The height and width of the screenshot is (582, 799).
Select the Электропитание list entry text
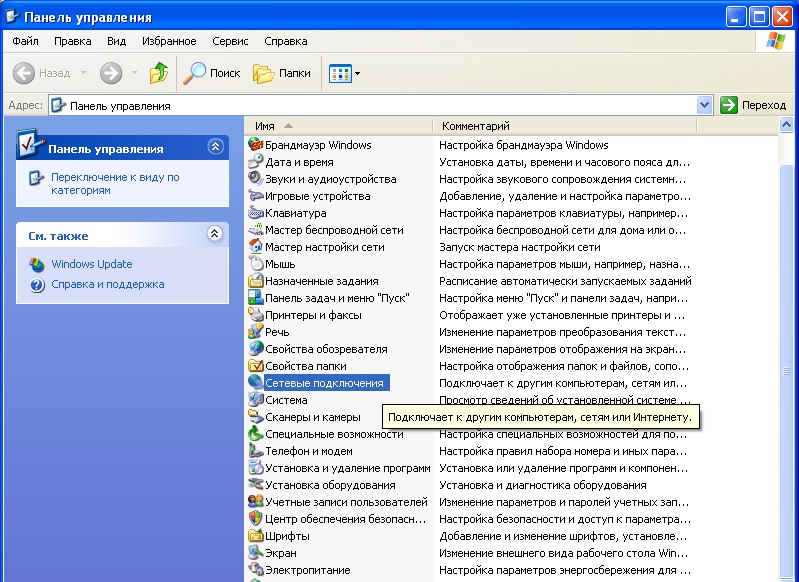(x=308, y=570)
